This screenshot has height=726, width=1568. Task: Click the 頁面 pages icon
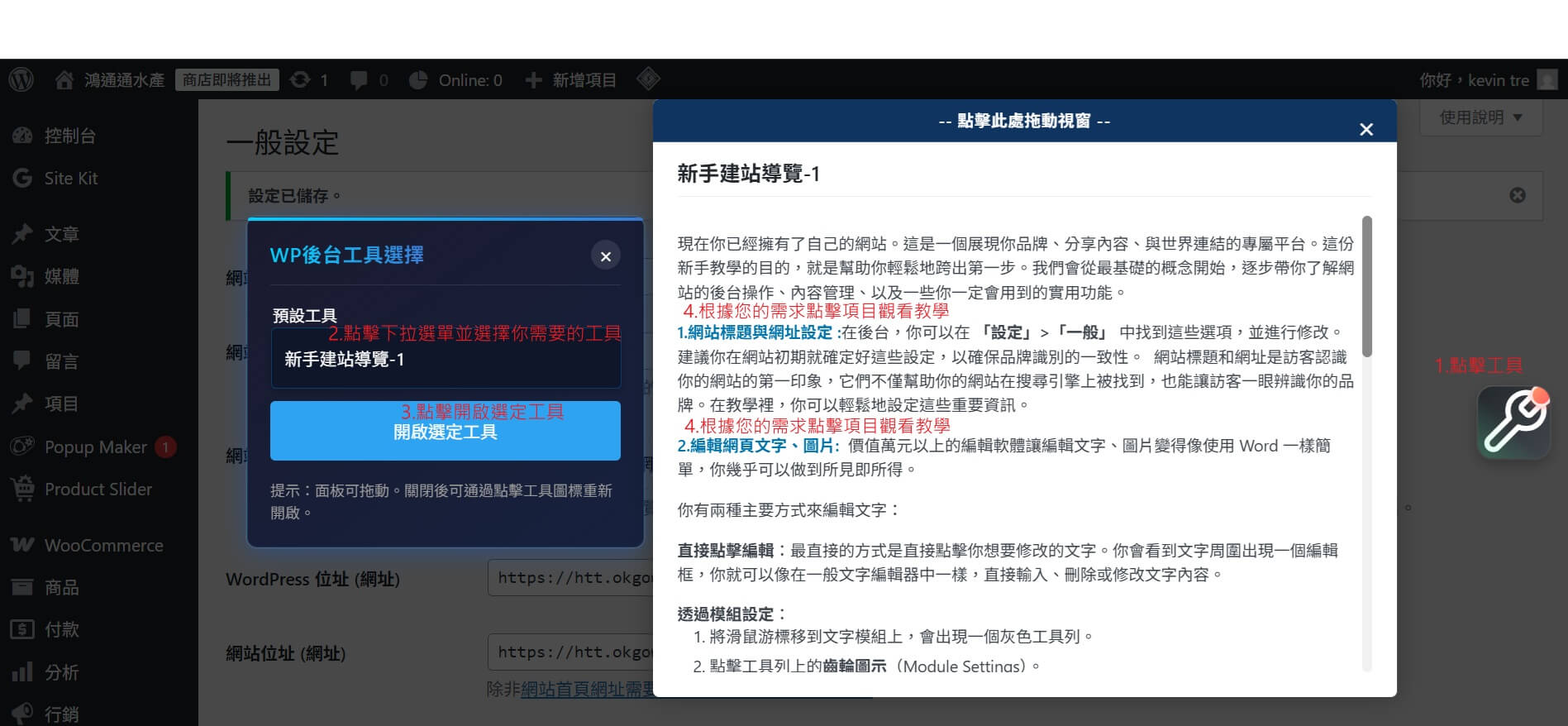pyautogui.click(x=22, y=318)
